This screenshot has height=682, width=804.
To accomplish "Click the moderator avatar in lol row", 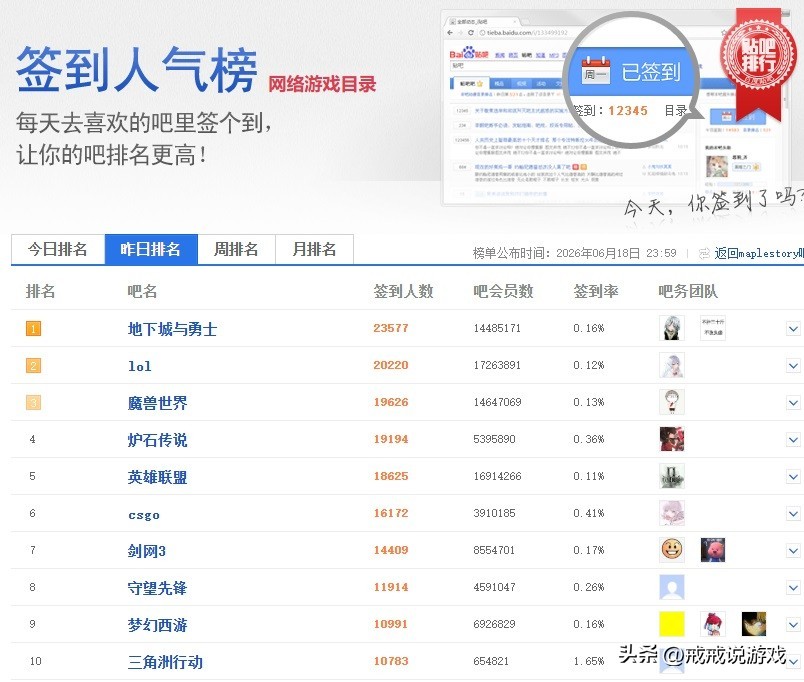I will [x=672, y=365].
